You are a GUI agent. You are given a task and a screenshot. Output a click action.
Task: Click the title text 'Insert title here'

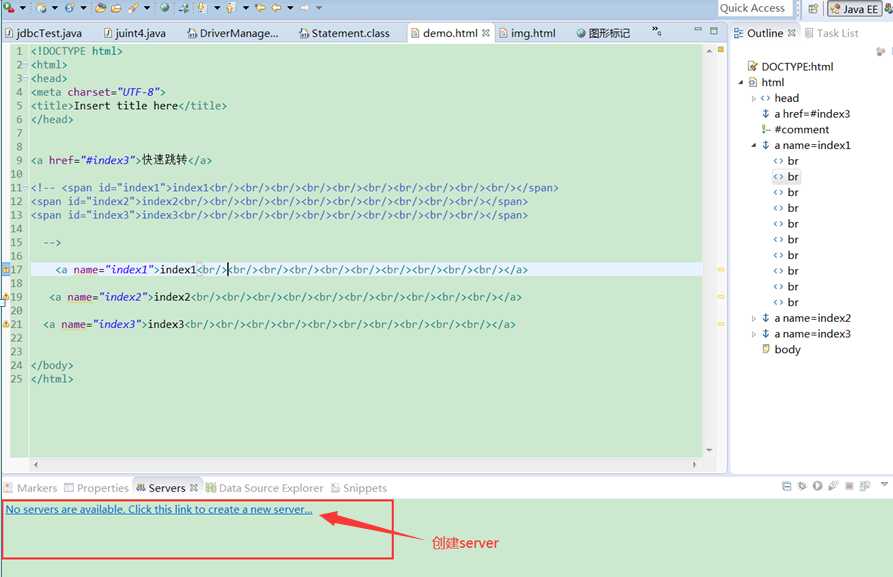tap(126, 106)
